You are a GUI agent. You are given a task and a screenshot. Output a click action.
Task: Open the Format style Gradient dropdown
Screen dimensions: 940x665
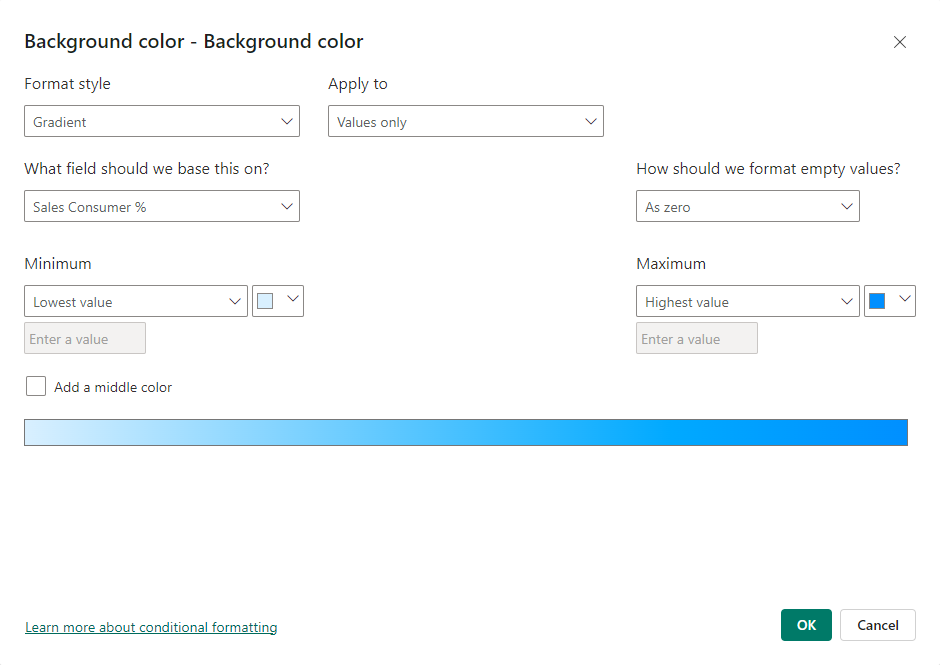pyautogui.click(x=162, y=122)
